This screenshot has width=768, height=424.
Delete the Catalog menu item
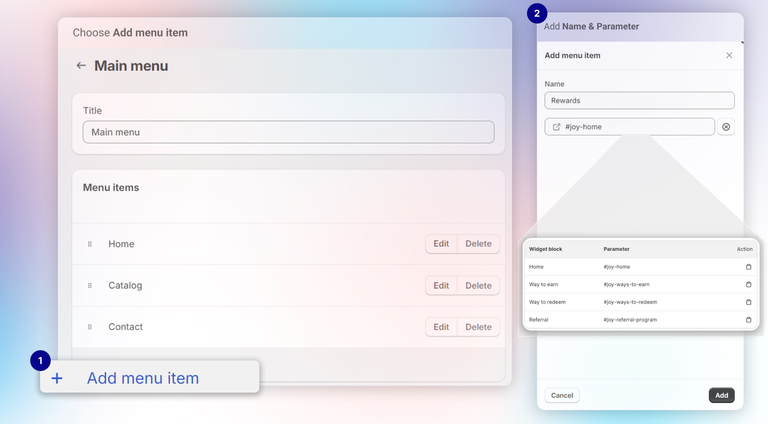pyautogui.click(x=478, y=286)
